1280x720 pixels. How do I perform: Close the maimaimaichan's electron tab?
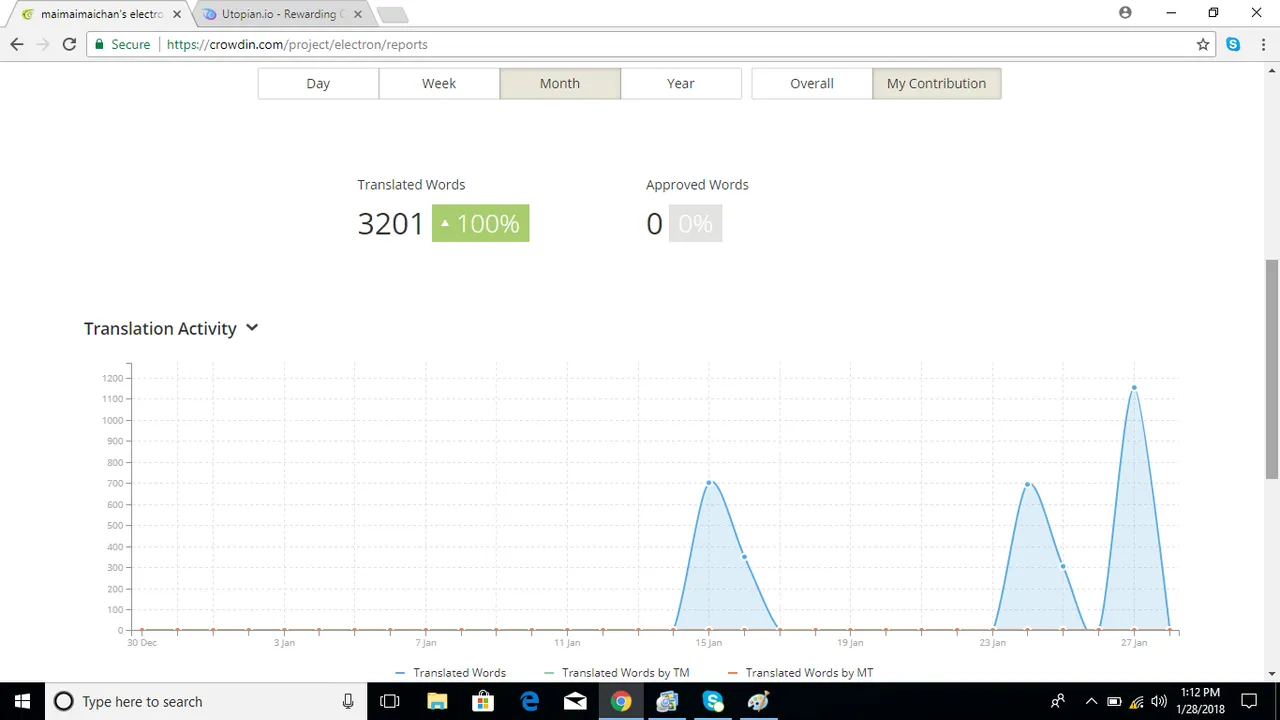[x=177, y=14]
